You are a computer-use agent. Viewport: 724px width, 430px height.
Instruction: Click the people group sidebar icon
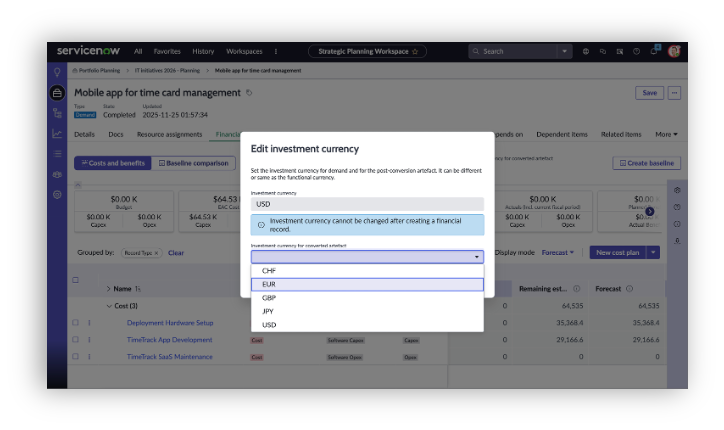point(57,175)
